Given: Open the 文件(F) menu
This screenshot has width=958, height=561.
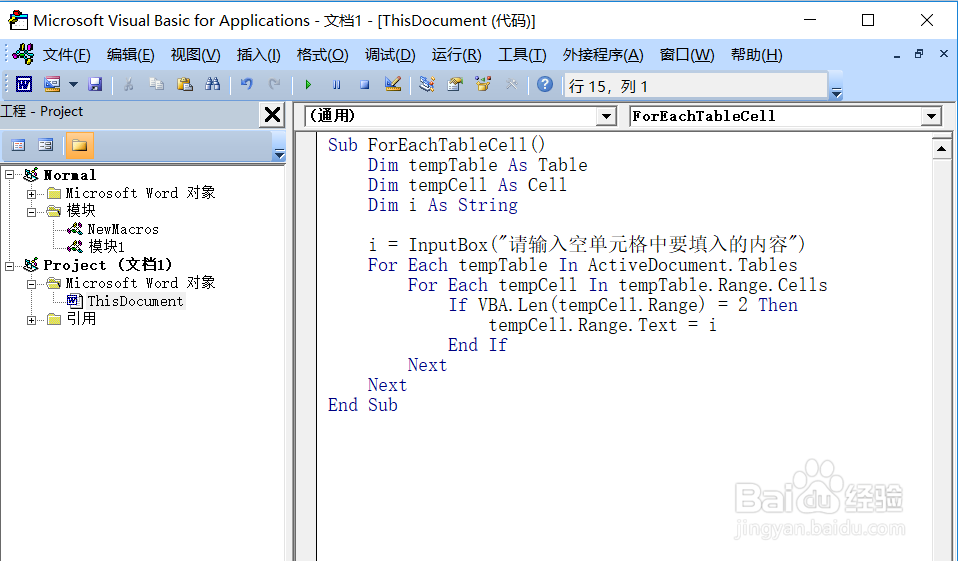Looking at the screenshot, I should pos(67,55).
